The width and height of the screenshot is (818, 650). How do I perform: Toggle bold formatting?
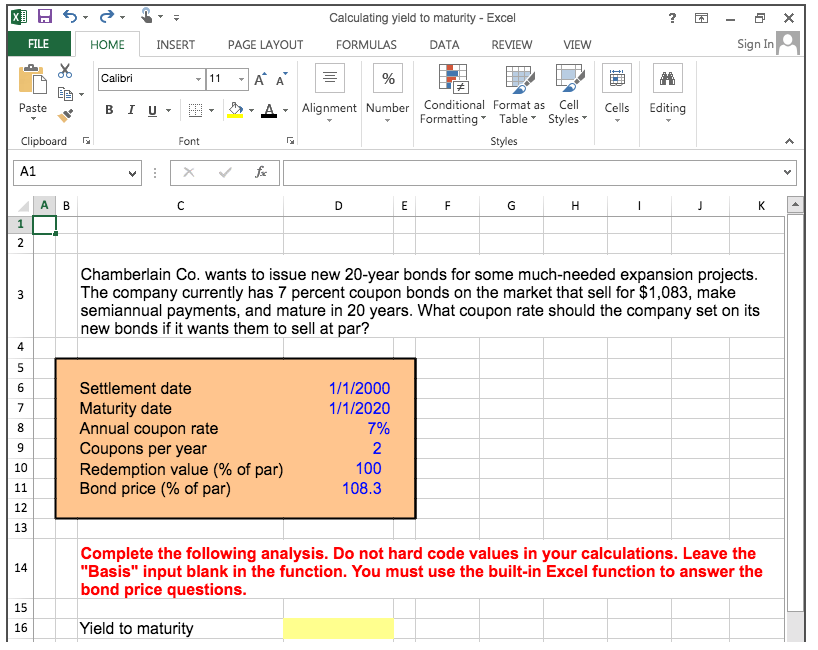point(109,109)
